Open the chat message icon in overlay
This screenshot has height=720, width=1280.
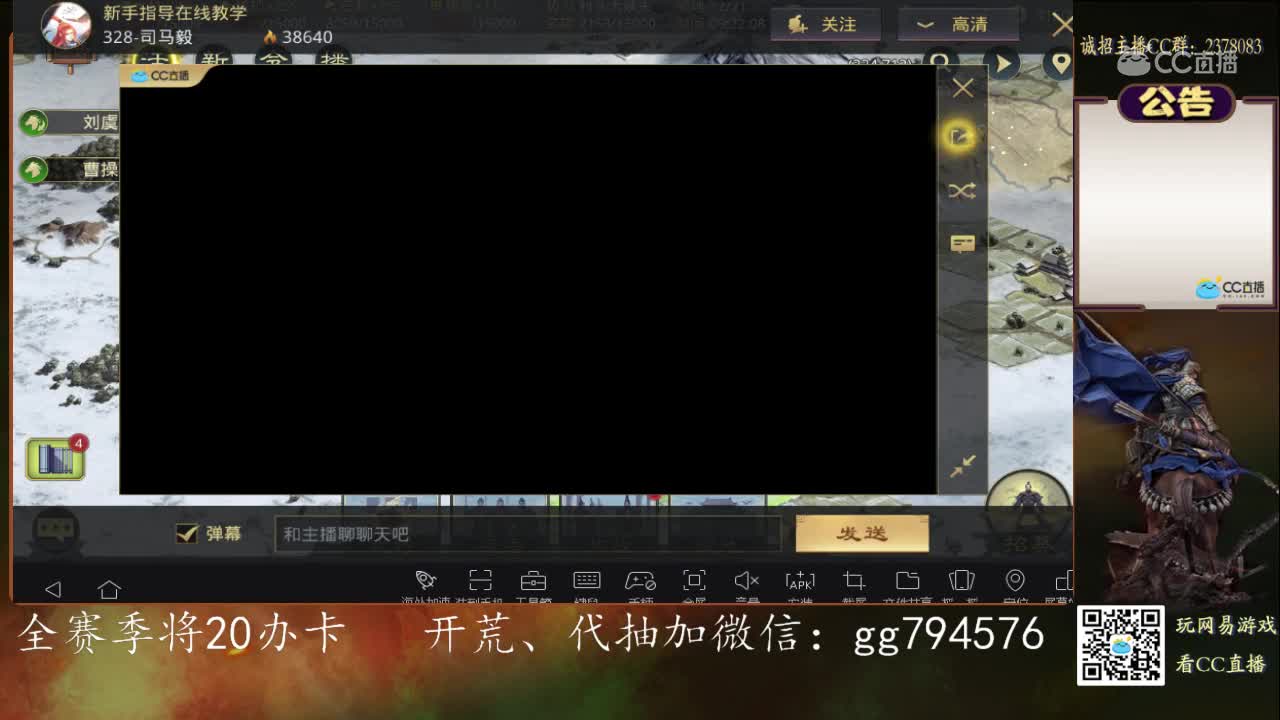962,244
